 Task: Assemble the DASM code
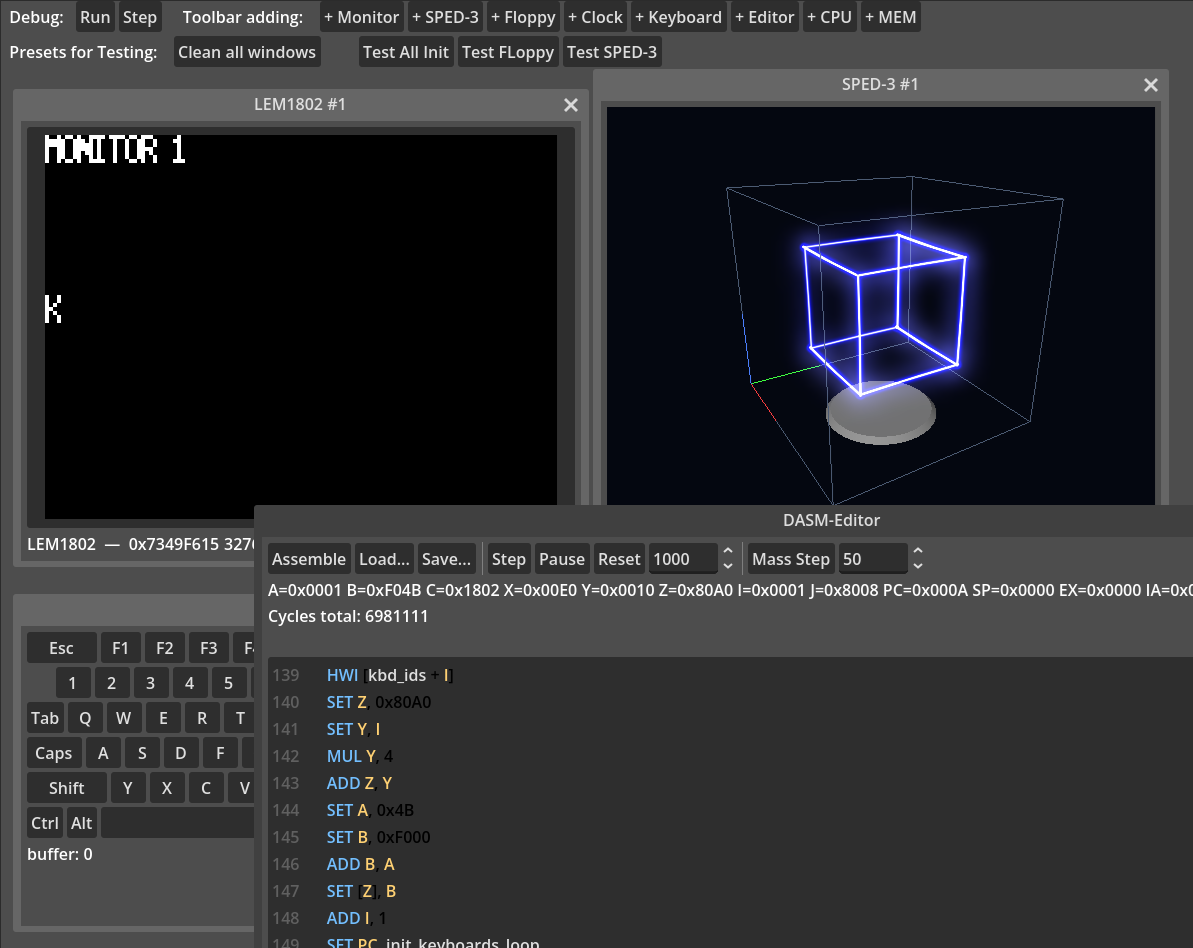coord(309,559)
